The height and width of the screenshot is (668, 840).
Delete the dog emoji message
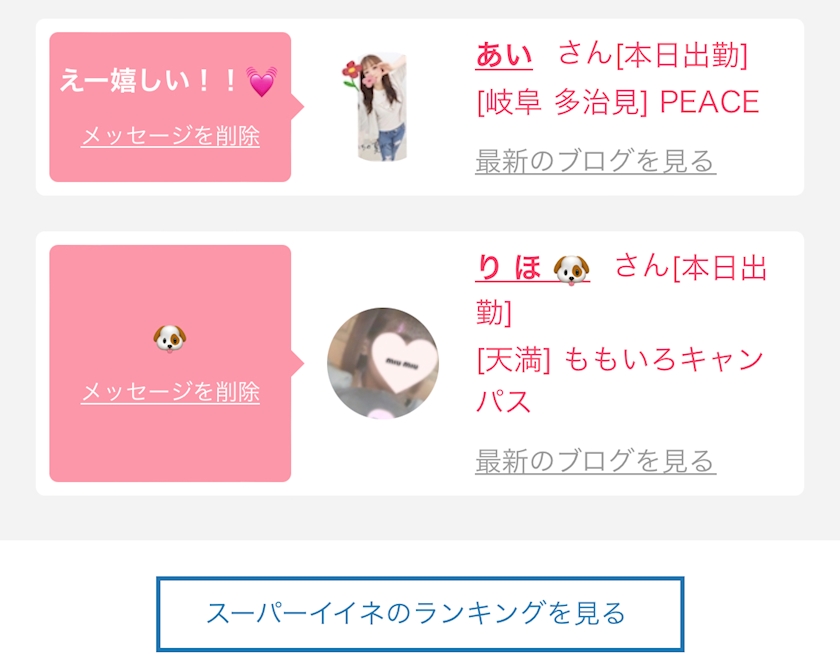[170, 392]
